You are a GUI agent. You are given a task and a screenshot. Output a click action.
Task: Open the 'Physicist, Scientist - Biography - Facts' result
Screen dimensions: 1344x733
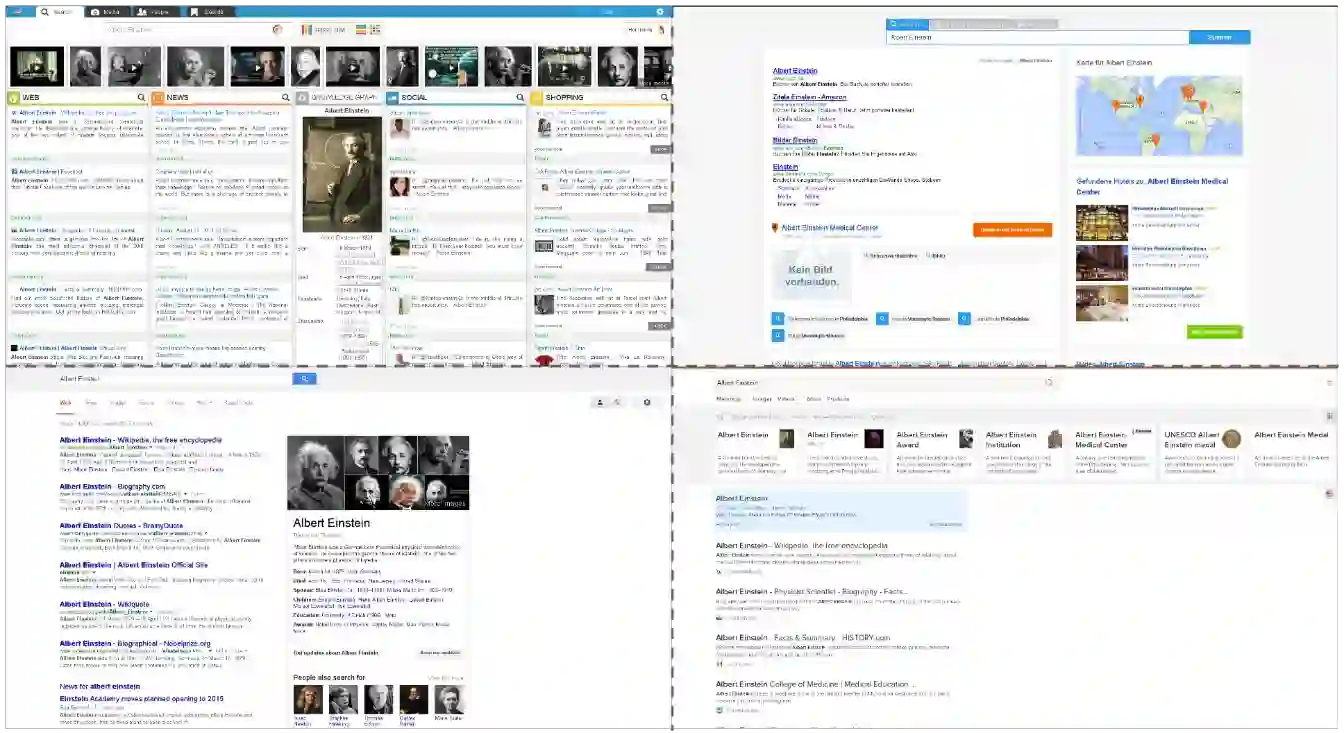[811, 591]
